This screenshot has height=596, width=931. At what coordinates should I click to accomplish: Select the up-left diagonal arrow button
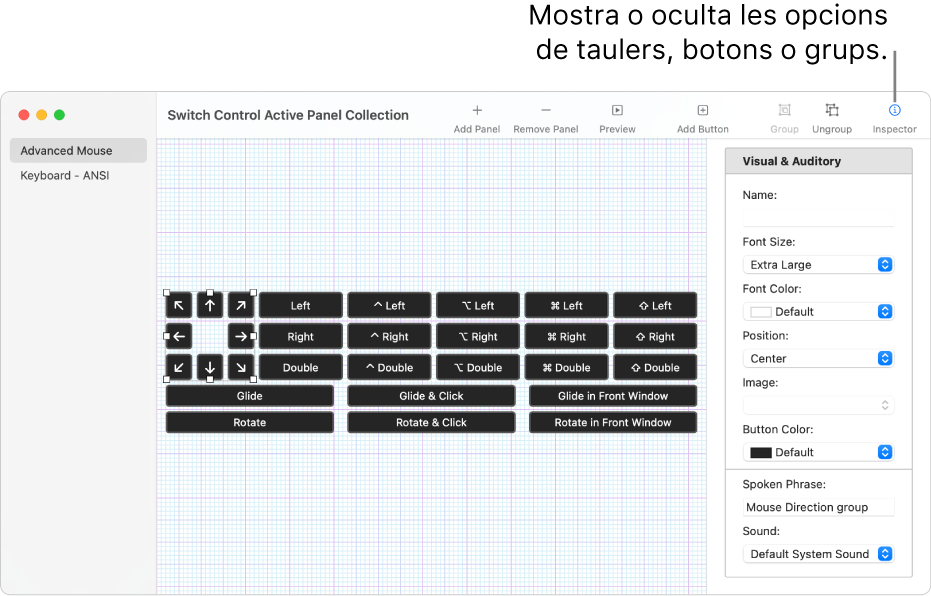coord(179,306)
